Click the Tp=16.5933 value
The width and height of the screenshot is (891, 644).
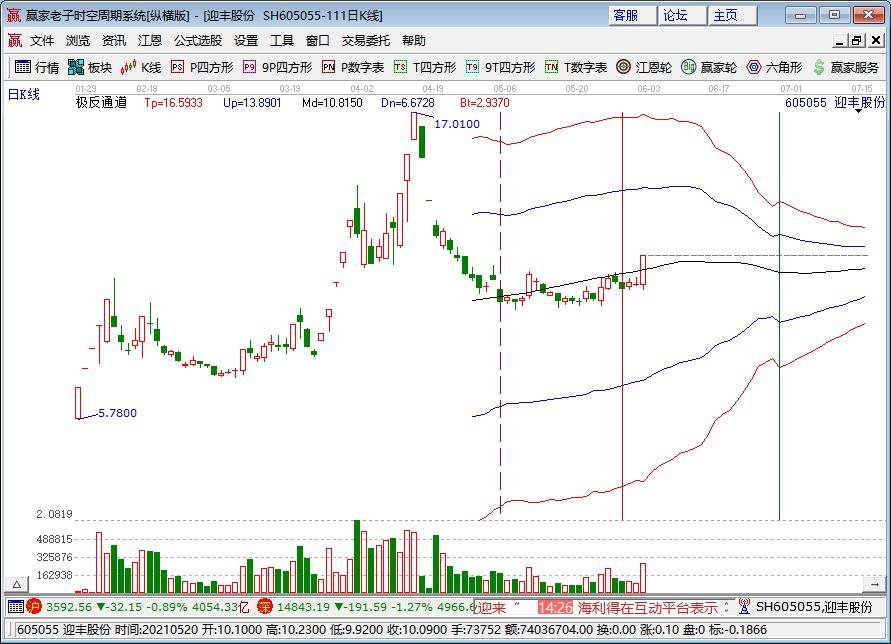click(x=173, y=103)
